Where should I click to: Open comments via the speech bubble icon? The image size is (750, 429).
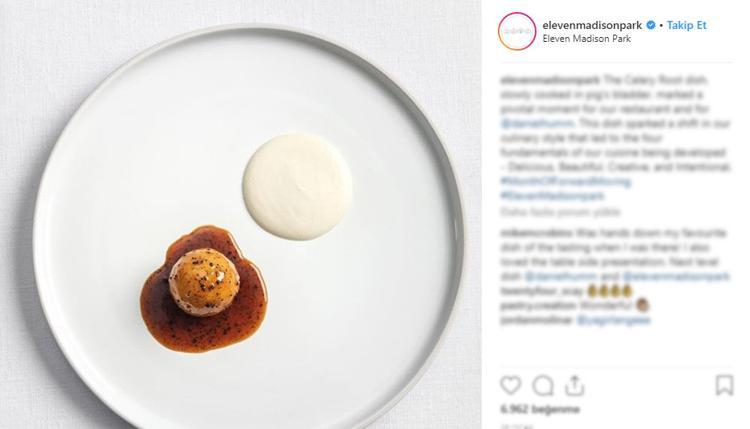[543, 385]
